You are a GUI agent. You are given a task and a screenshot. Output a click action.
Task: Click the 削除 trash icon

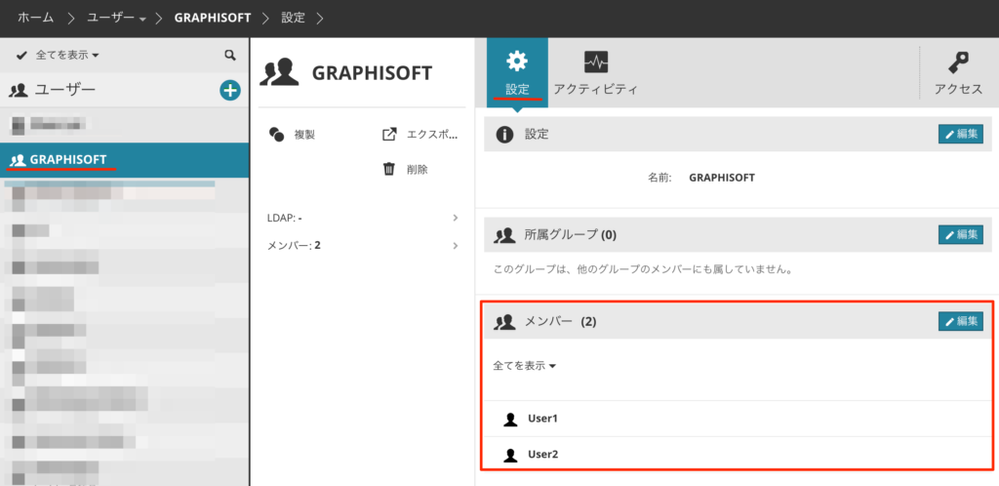click(389, 169)
